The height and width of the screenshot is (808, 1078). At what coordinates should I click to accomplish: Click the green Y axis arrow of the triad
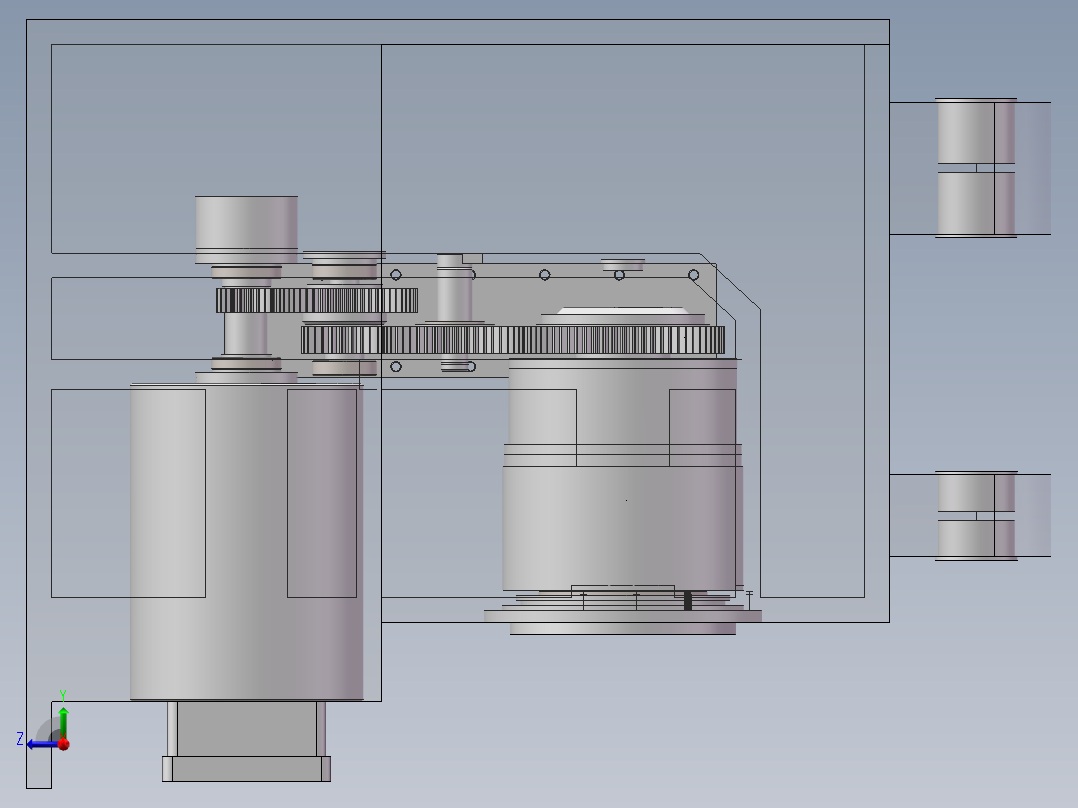point(63,721)
